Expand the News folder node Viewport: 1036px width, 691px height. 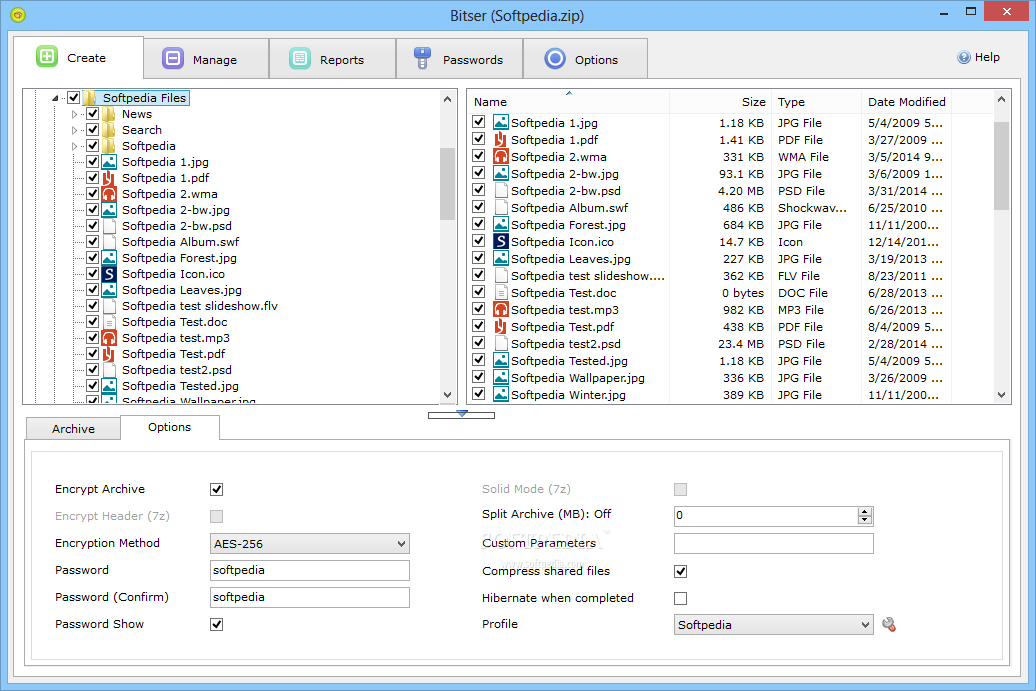(x=74, y=114)
